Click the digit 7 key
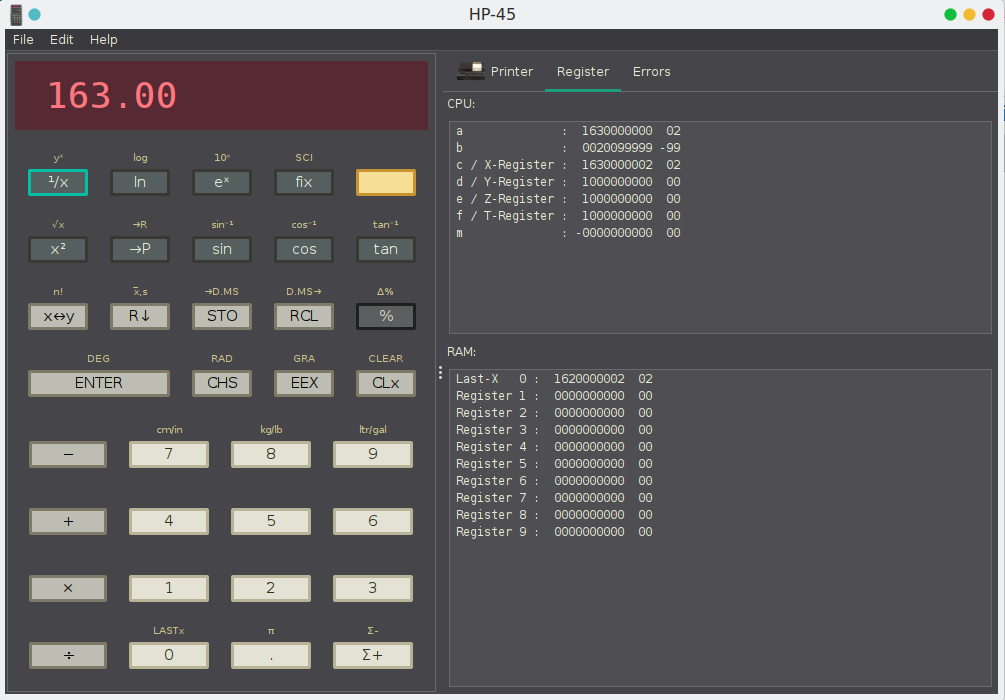Screen dimensions: 1005x700 point(169,454)
